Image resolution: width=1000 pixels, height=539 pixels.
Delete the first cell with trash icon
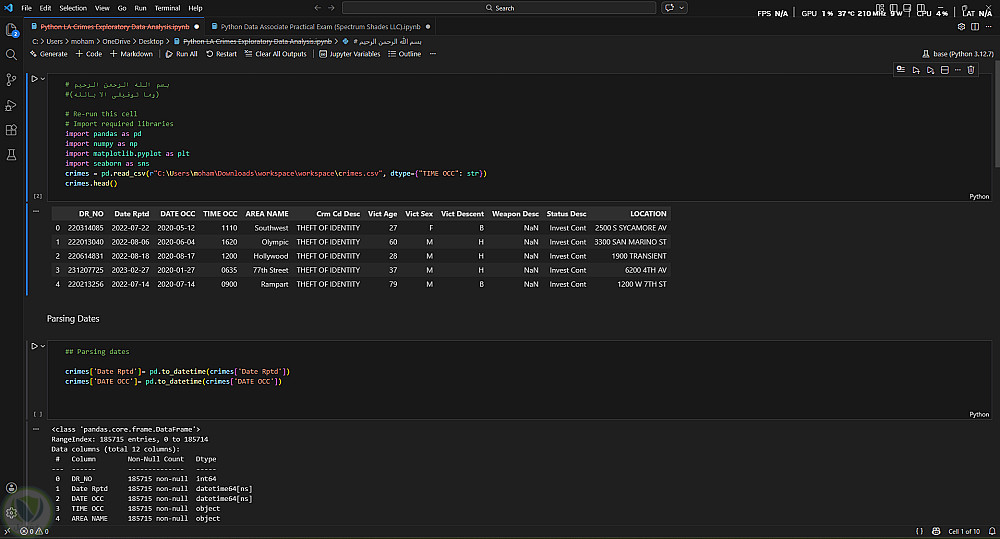[x=970, y=70]
